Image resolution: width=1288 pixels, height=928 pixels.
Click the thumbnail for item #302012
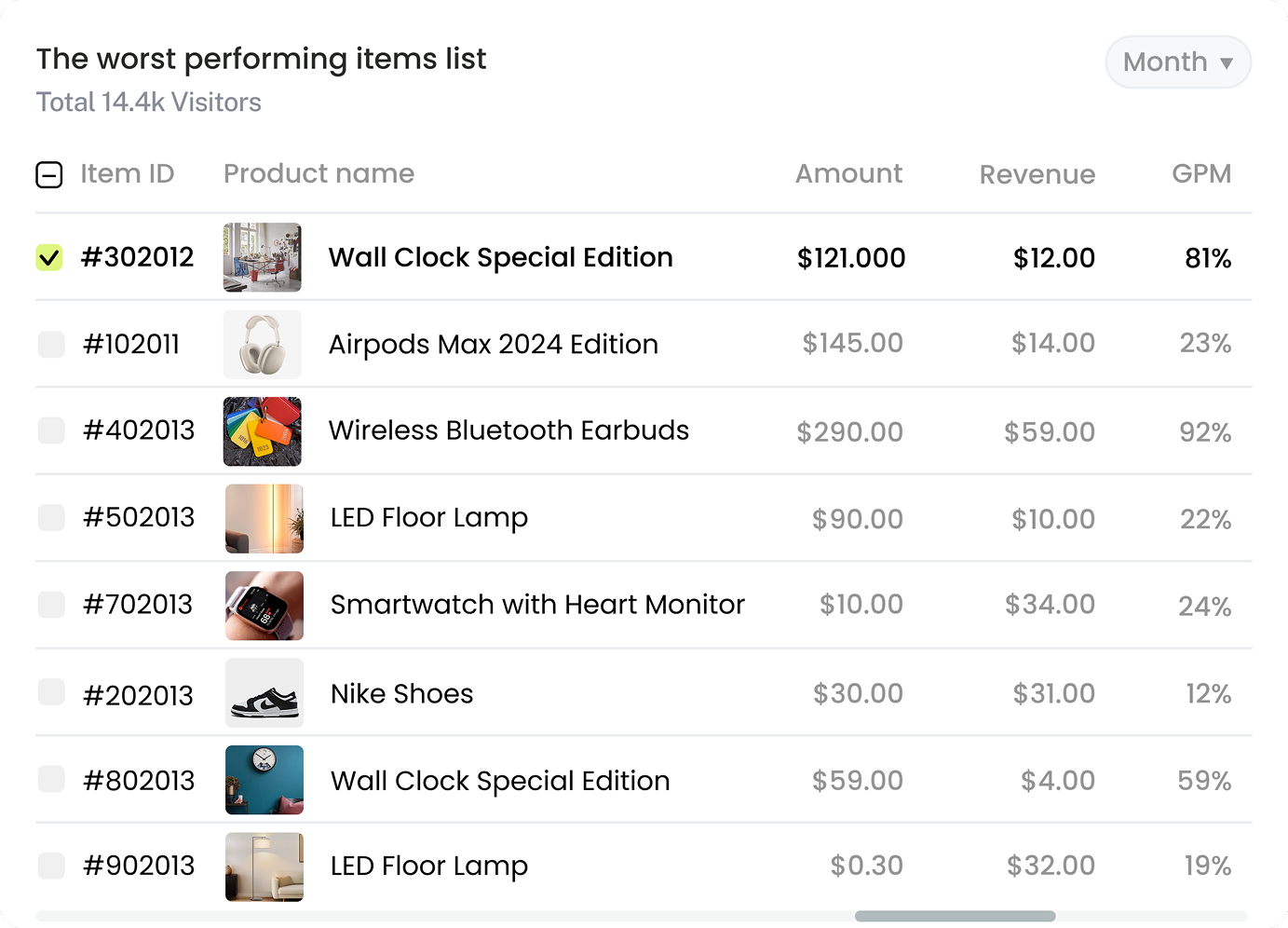(263, 257)
